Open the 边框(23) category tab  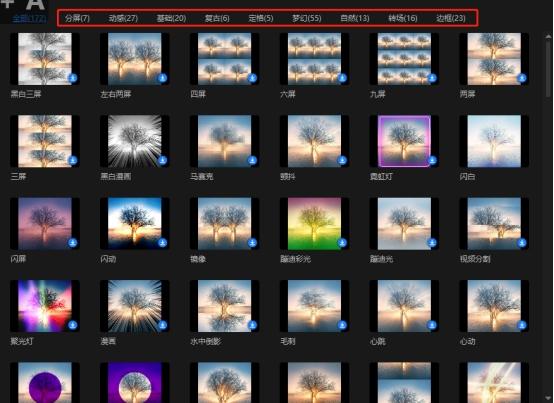pyautogui.click(x=450, y=18)
